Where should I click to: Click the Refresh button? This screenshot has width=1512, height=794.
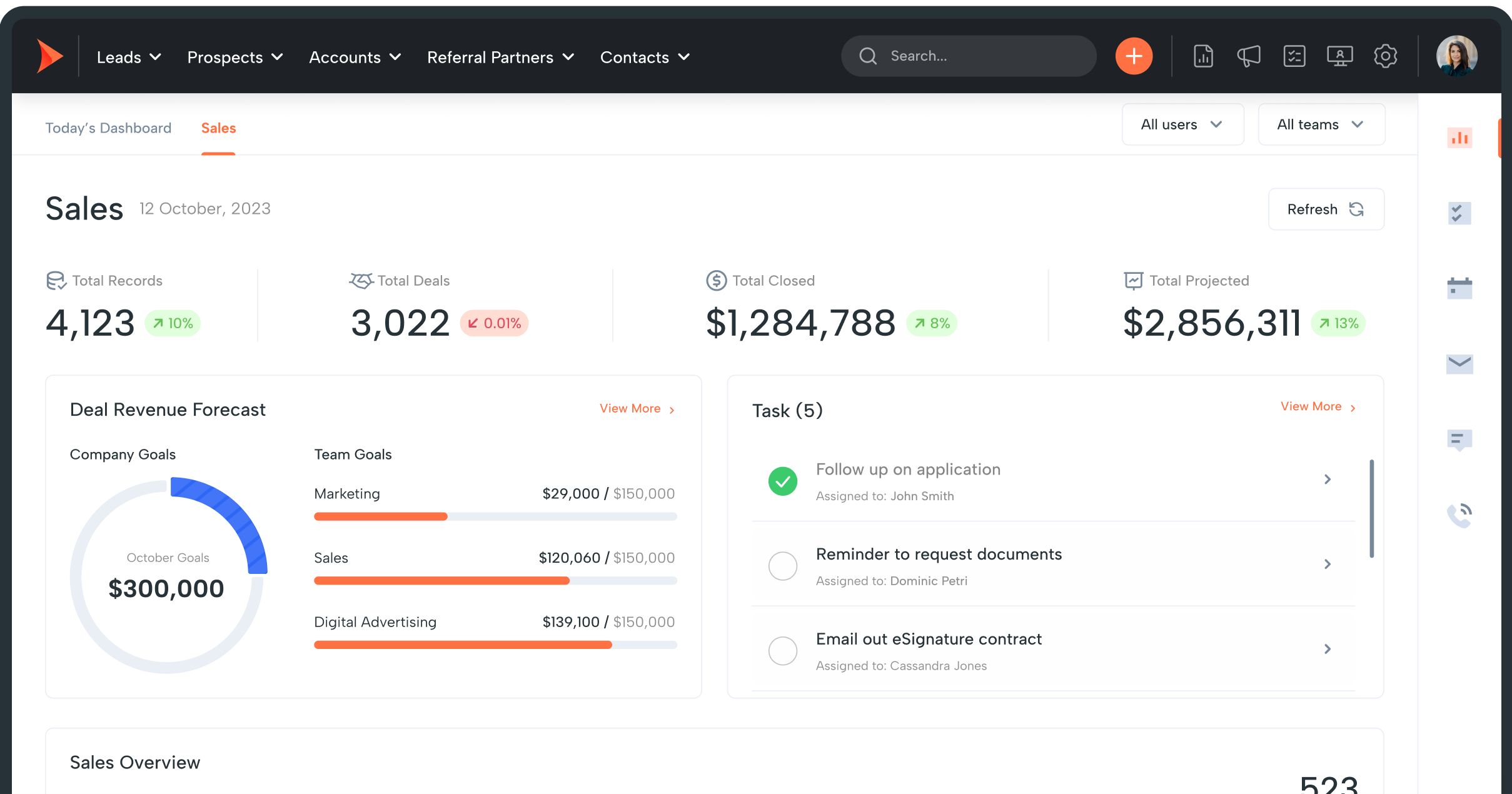[x=1326, y=209]
